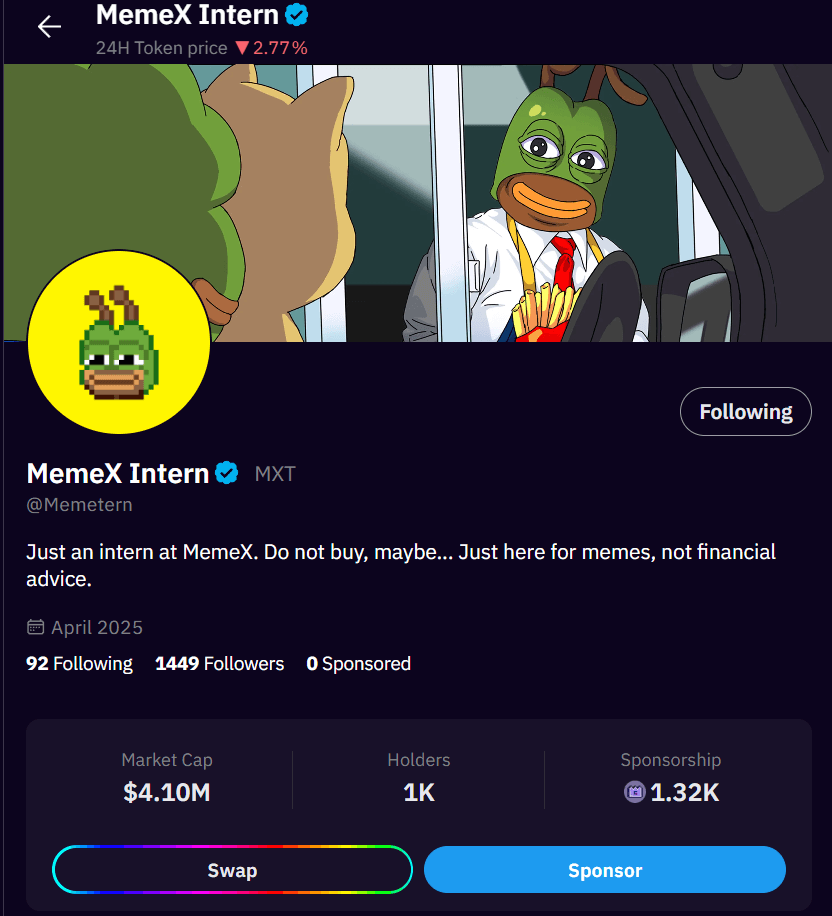Image resolution: width=832 pixels, height=916 pixels.
Task: Click the back arrow icon
Action: tap(49, 27)
